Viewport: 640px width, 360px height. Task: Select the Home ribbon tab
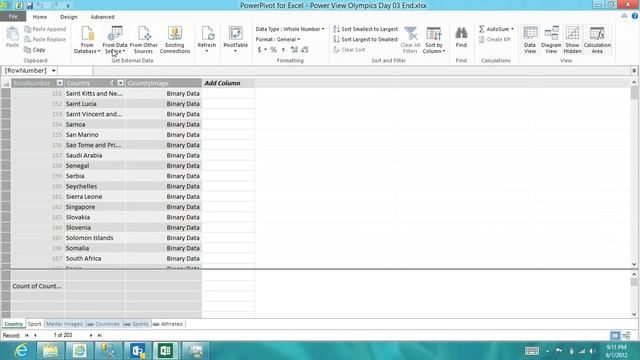40,17
